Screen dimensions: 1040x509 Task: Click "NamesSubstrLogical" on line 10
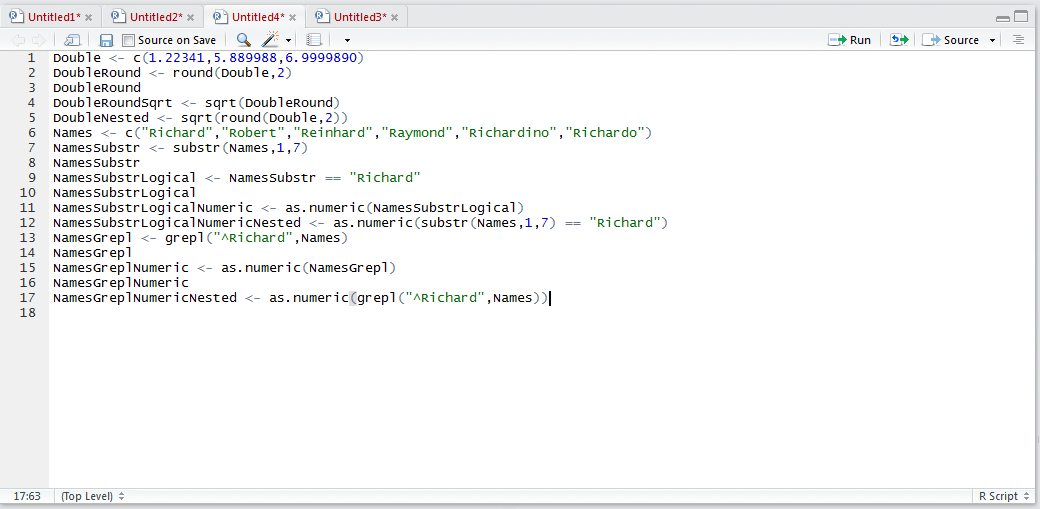click(125, 193)
